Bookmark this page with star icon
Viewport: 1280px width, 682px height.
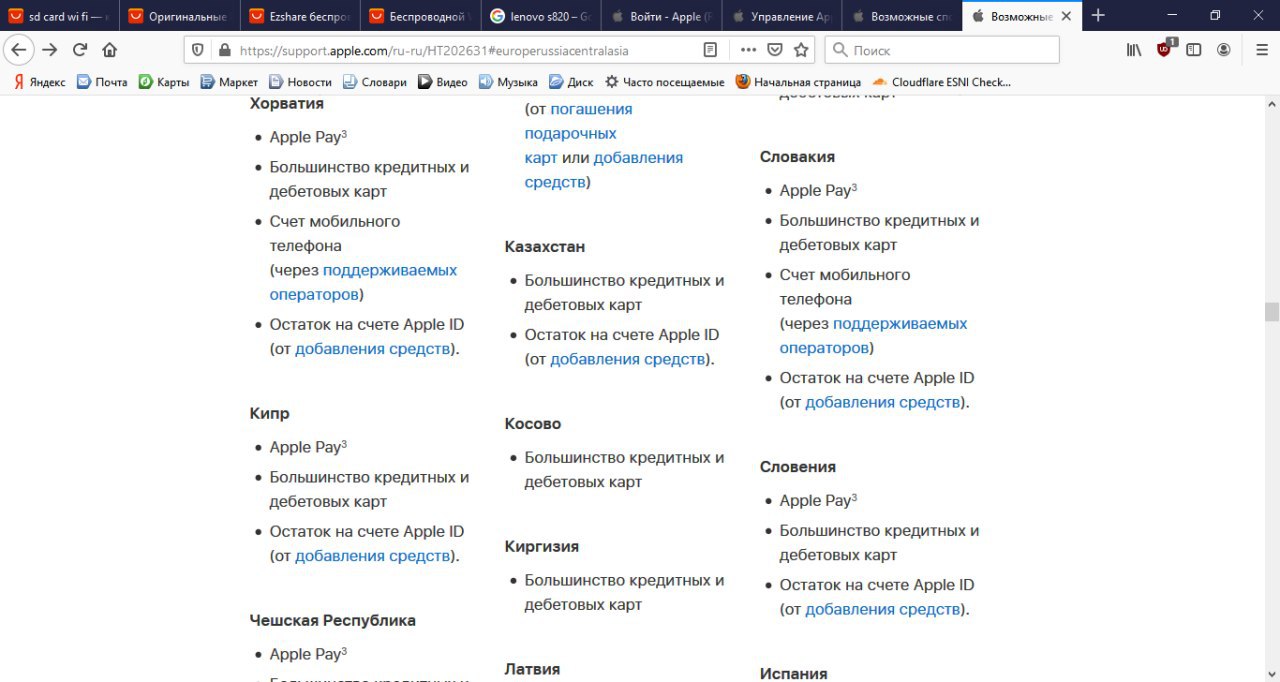[x=801, y=50]
